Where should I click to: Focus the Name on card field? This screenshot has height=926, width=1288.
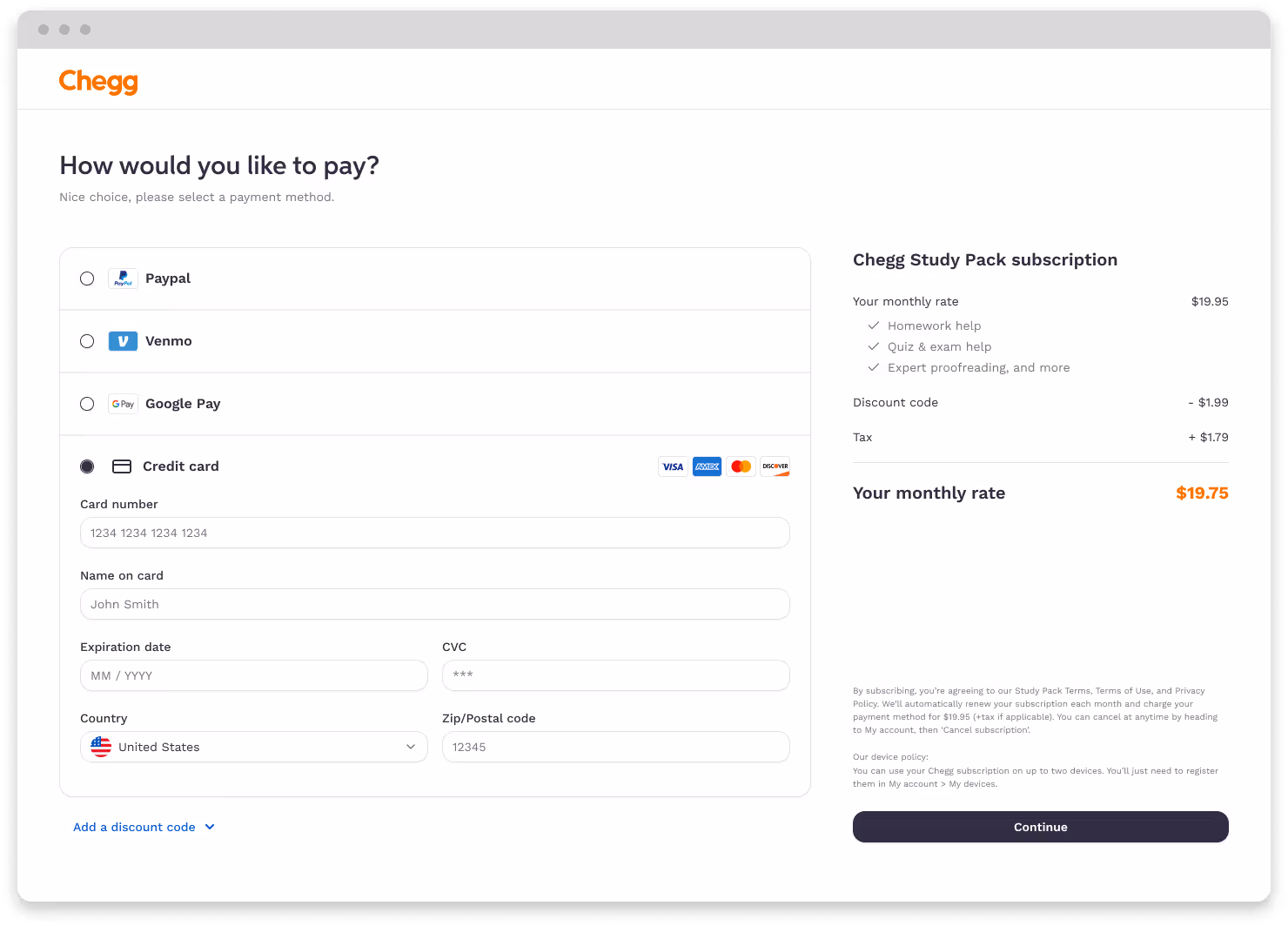coord(435,604)
